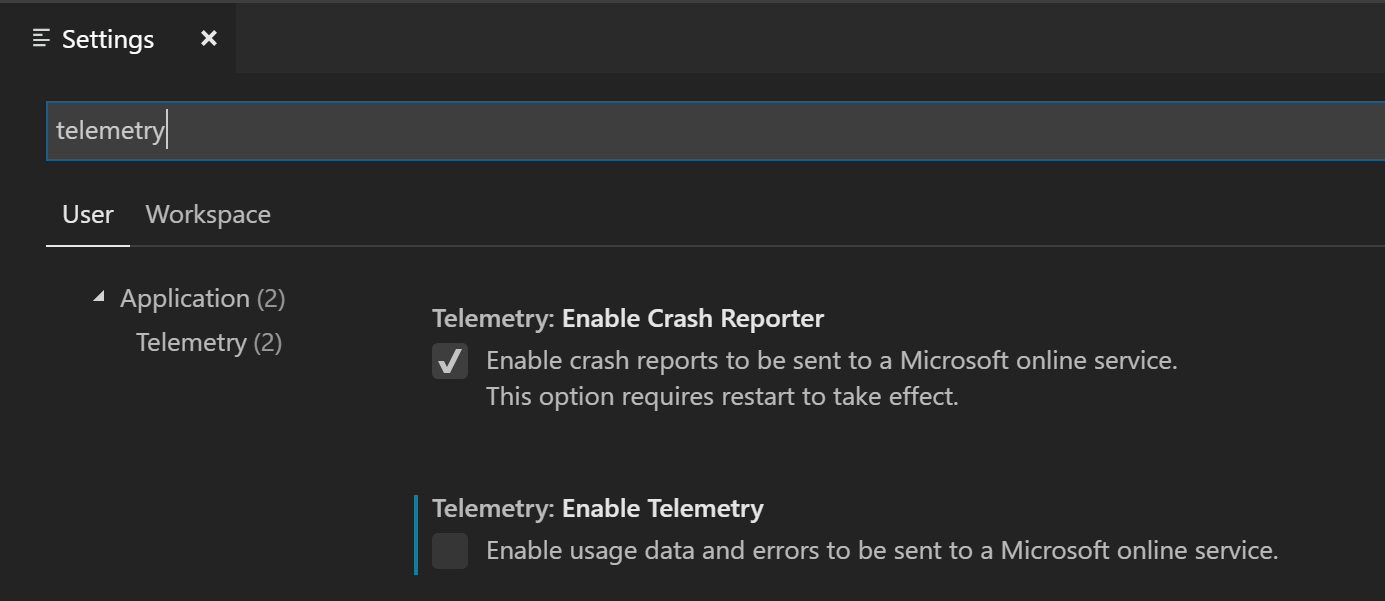Screen dimensions: 1385x601
Task: Click the Settings editor list icon
Action: pyautogui.click(x=40, y=38)
